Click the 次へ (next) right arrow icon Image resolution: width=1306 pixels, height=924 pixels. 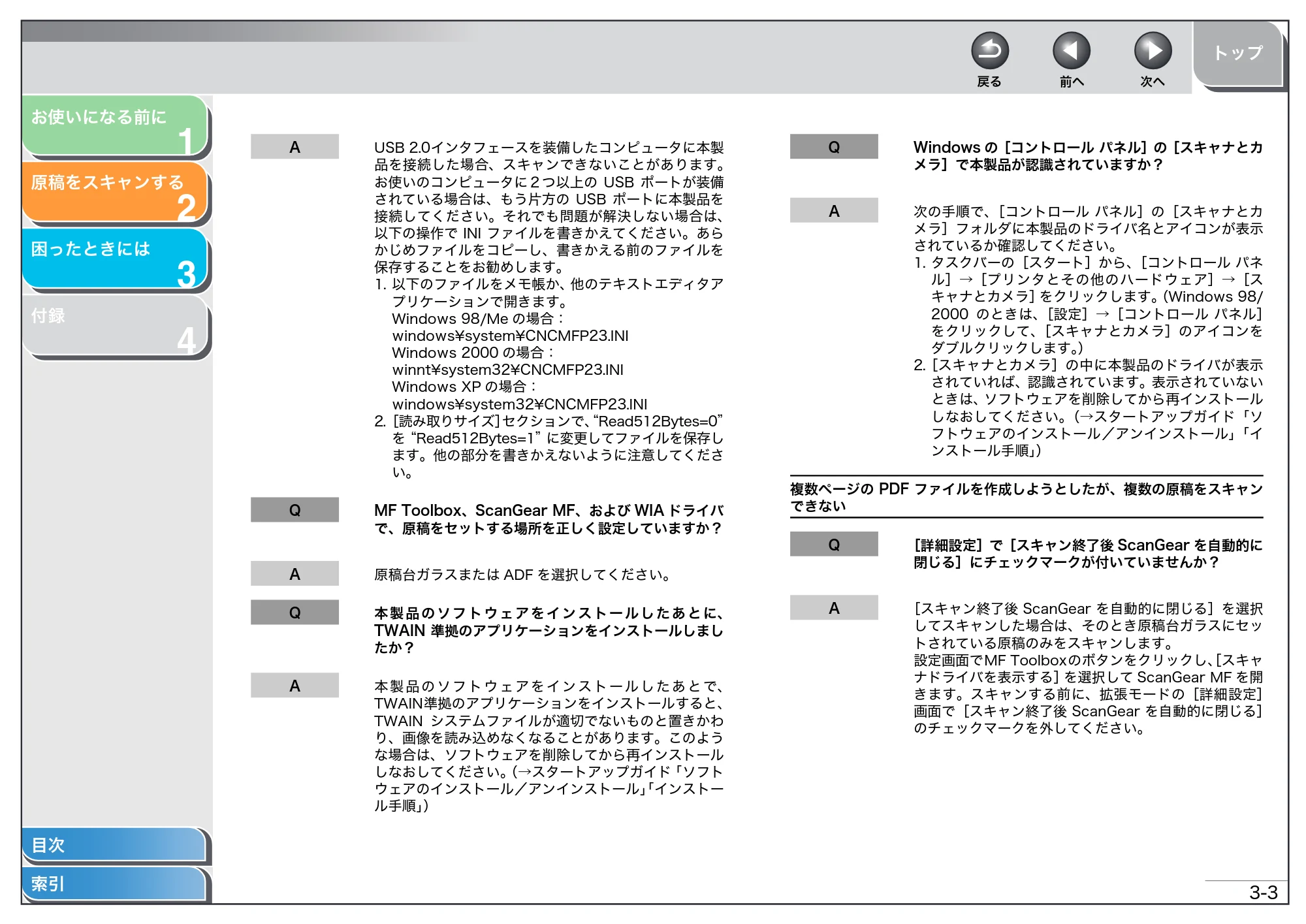pyautogui.click(x=1153, y=51)
